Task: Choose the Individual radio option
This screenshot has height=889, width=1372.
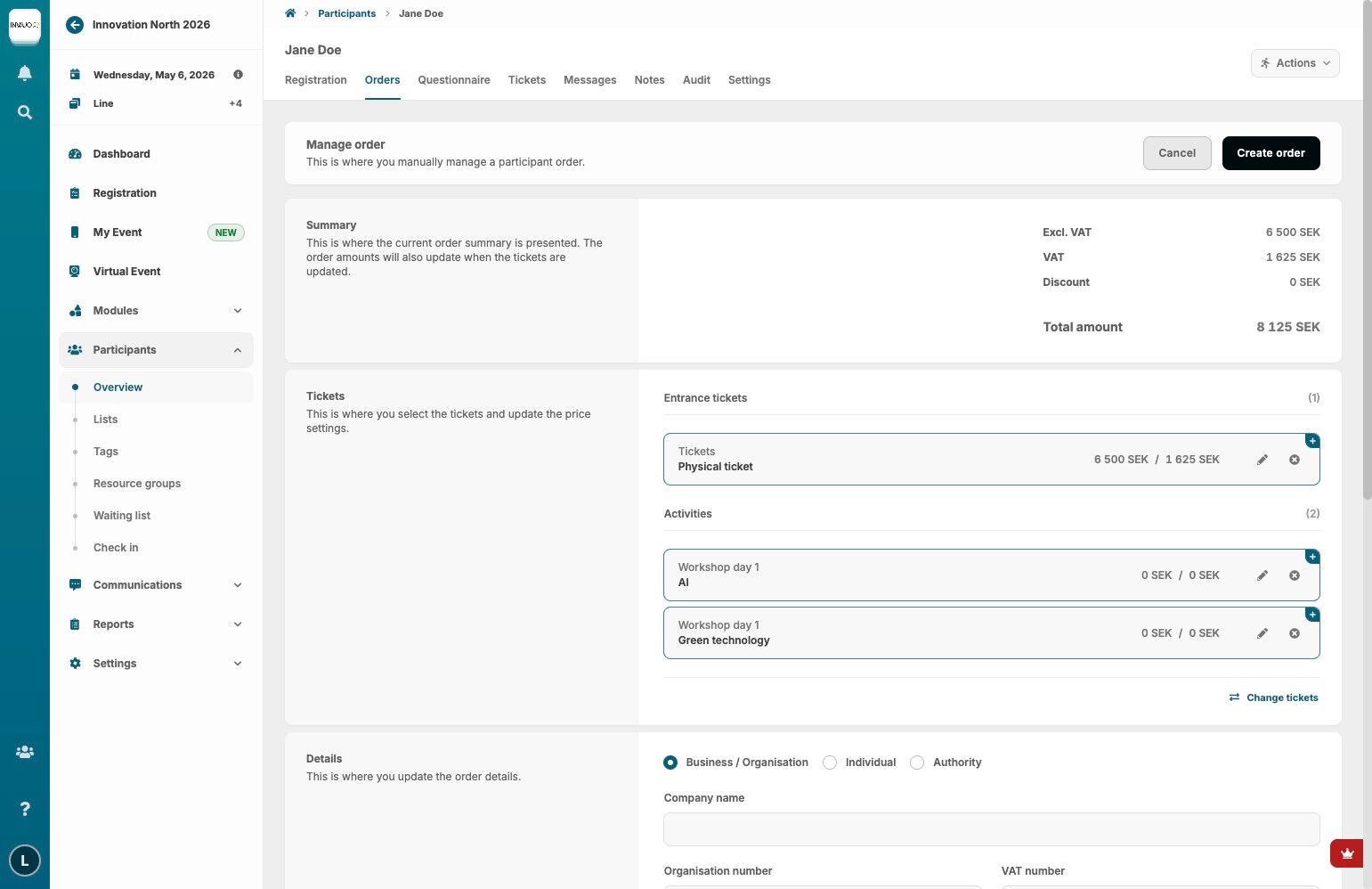Action: (x=830, y=763)
